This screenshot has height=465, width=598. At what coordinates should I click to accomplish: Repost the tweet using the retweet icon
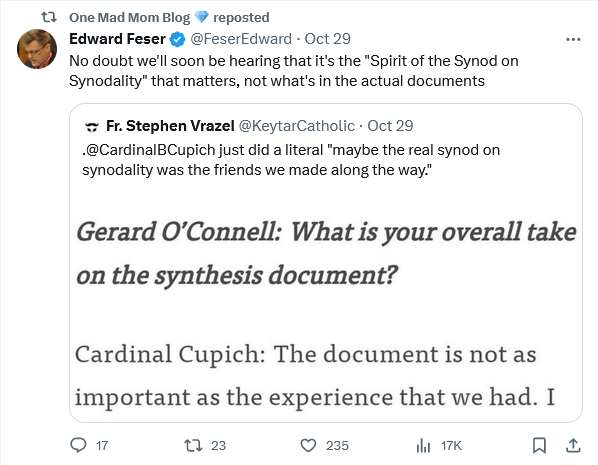click(193, 445)
